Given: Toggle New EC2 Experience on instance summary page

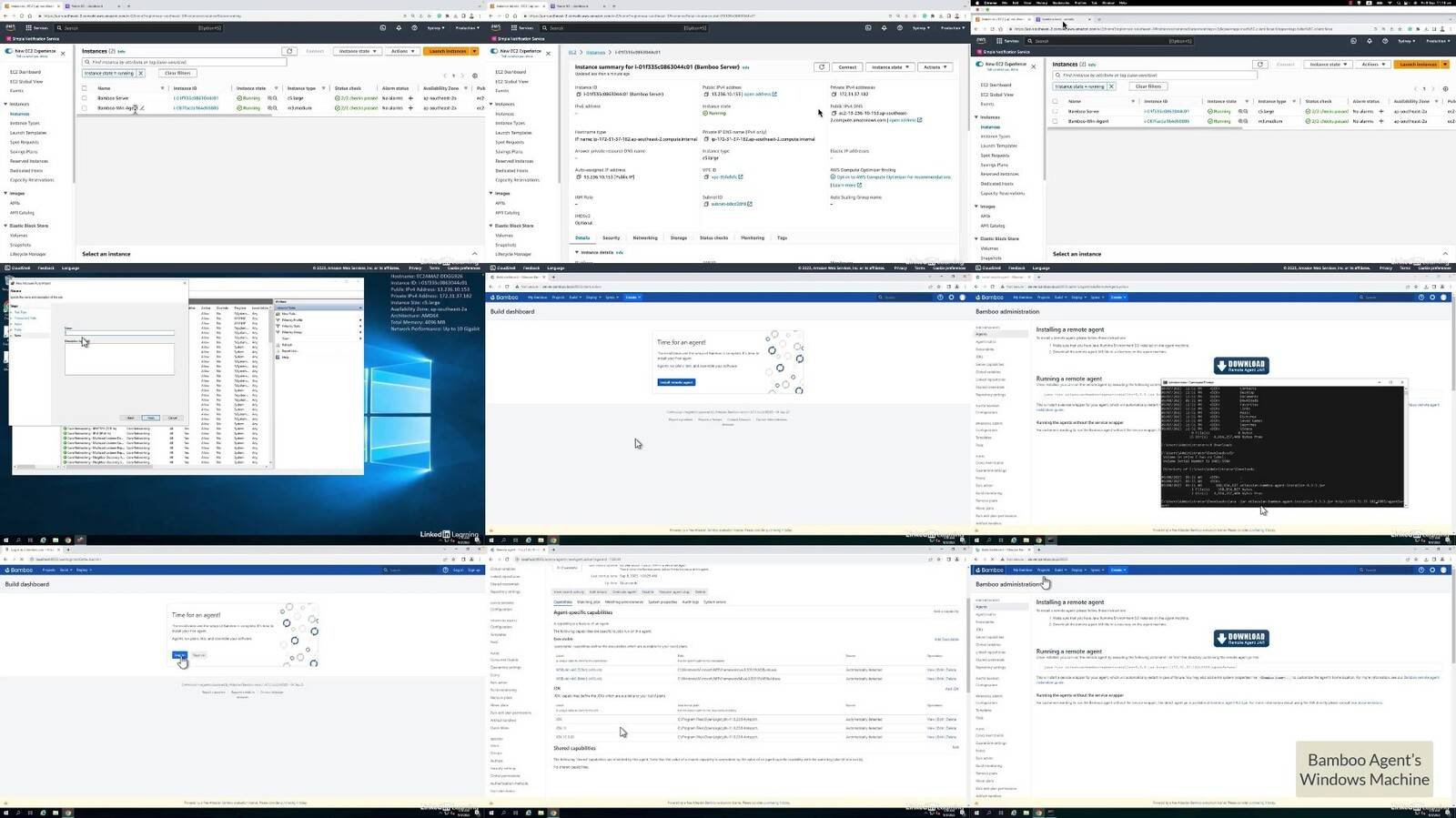Looking at the screenshot, I should (494, 51).
